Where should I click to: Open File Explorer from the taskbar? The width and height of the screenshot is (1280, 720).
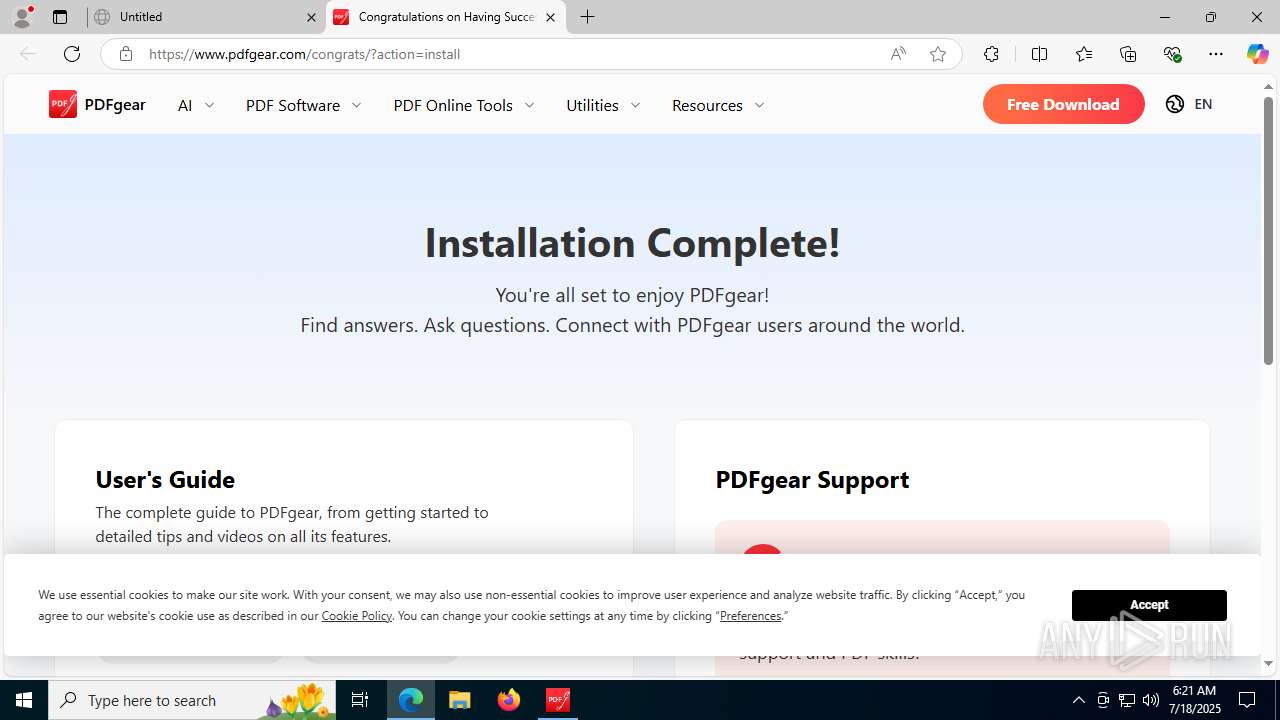[x=460, y=700]
